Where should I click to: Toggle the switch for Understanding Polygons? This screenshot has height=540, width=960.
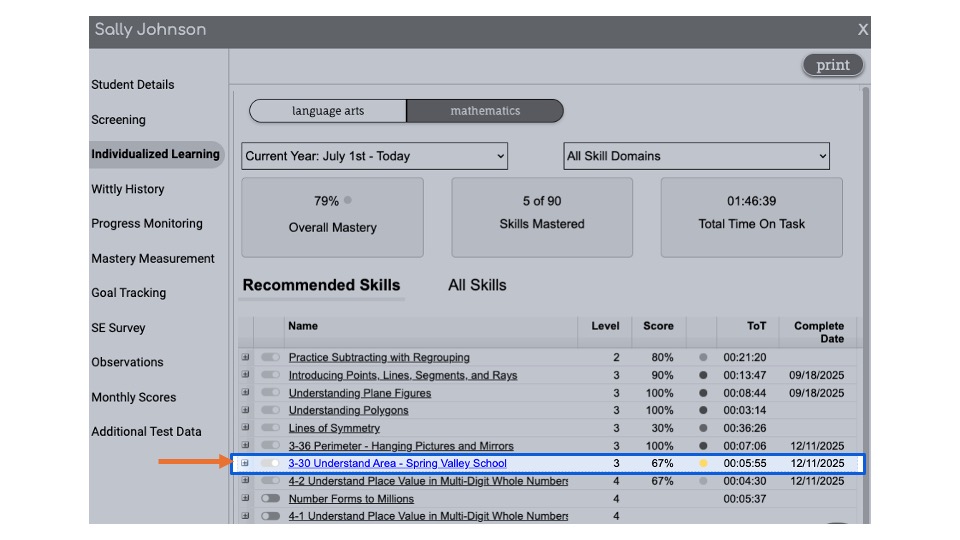[x=270, y=410]
